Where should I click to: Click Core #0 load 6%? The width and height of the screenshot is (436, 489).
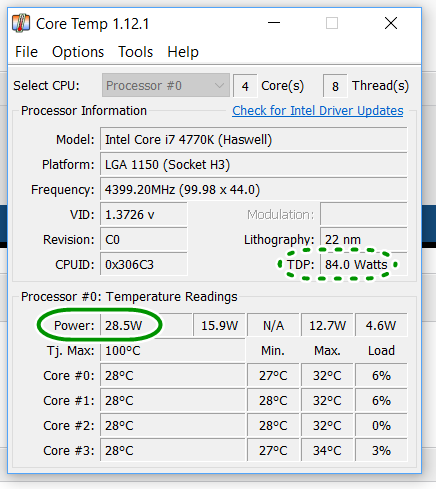point(381,375)
